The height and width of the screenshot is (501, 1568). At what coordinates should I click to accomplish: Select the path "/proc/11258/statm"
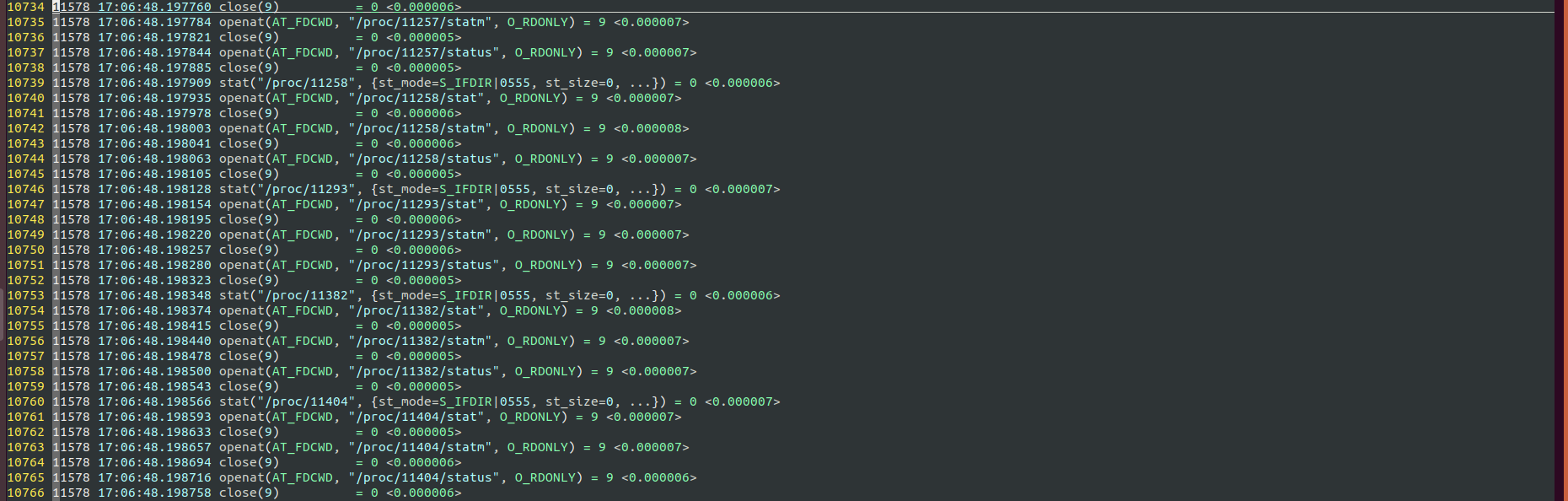point(421,128)
